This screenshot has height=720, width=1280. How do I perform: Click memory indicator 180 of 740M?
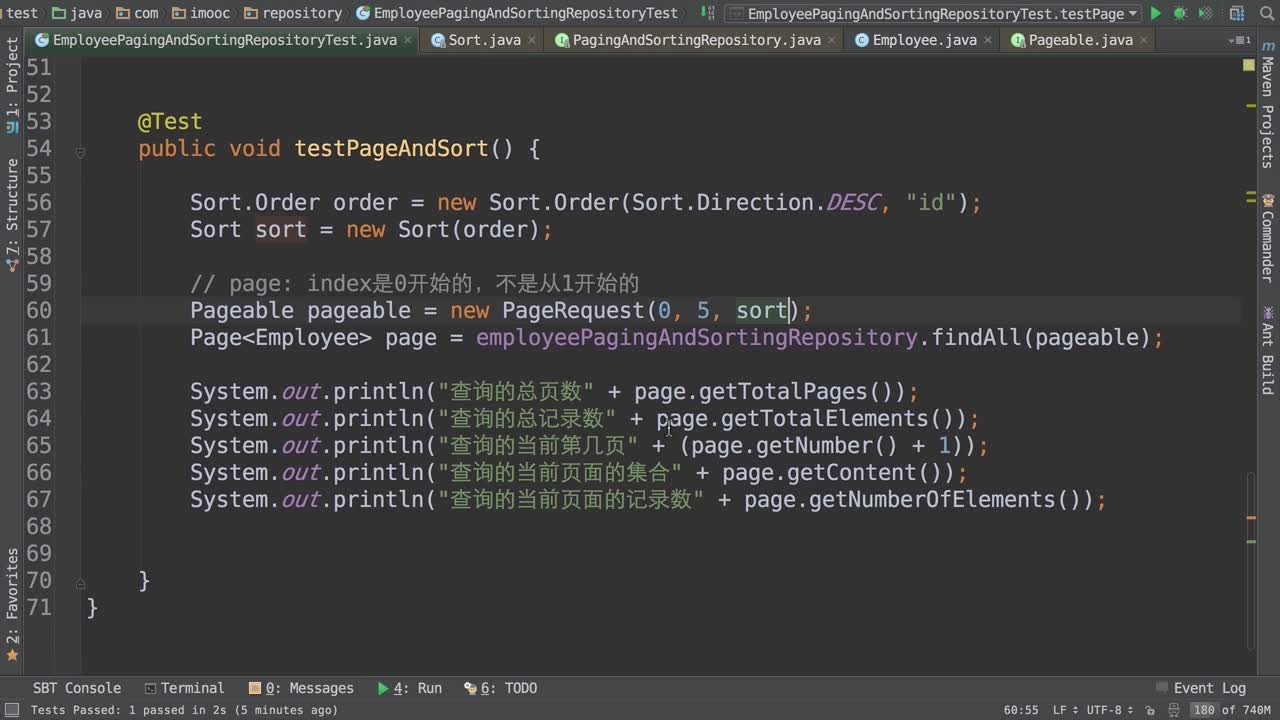click(1231, 710)
